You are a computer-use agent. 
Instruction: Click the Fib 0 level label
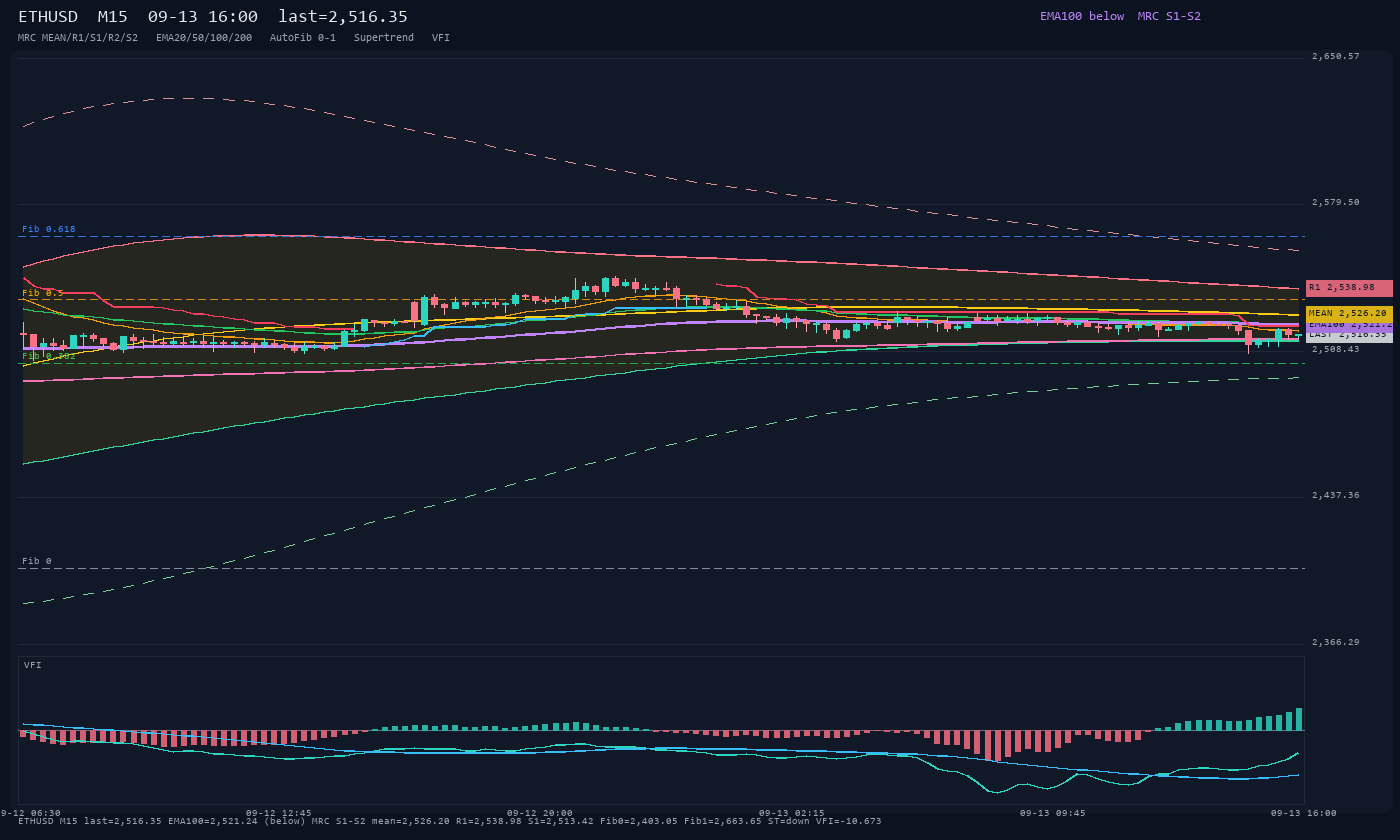click(x=37, y=561)
